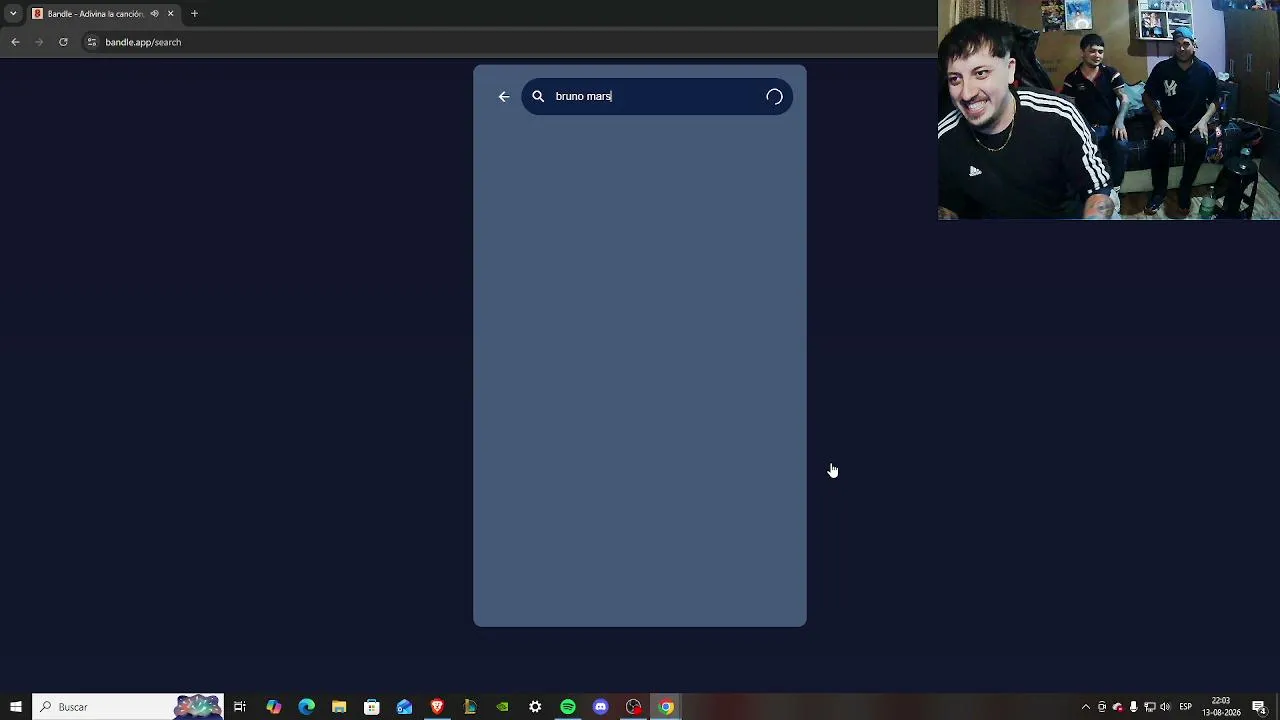Viewport: 1280px width, 720px height.
Task: Open OBS Studio from the taskbar
Action: (633, 707)
